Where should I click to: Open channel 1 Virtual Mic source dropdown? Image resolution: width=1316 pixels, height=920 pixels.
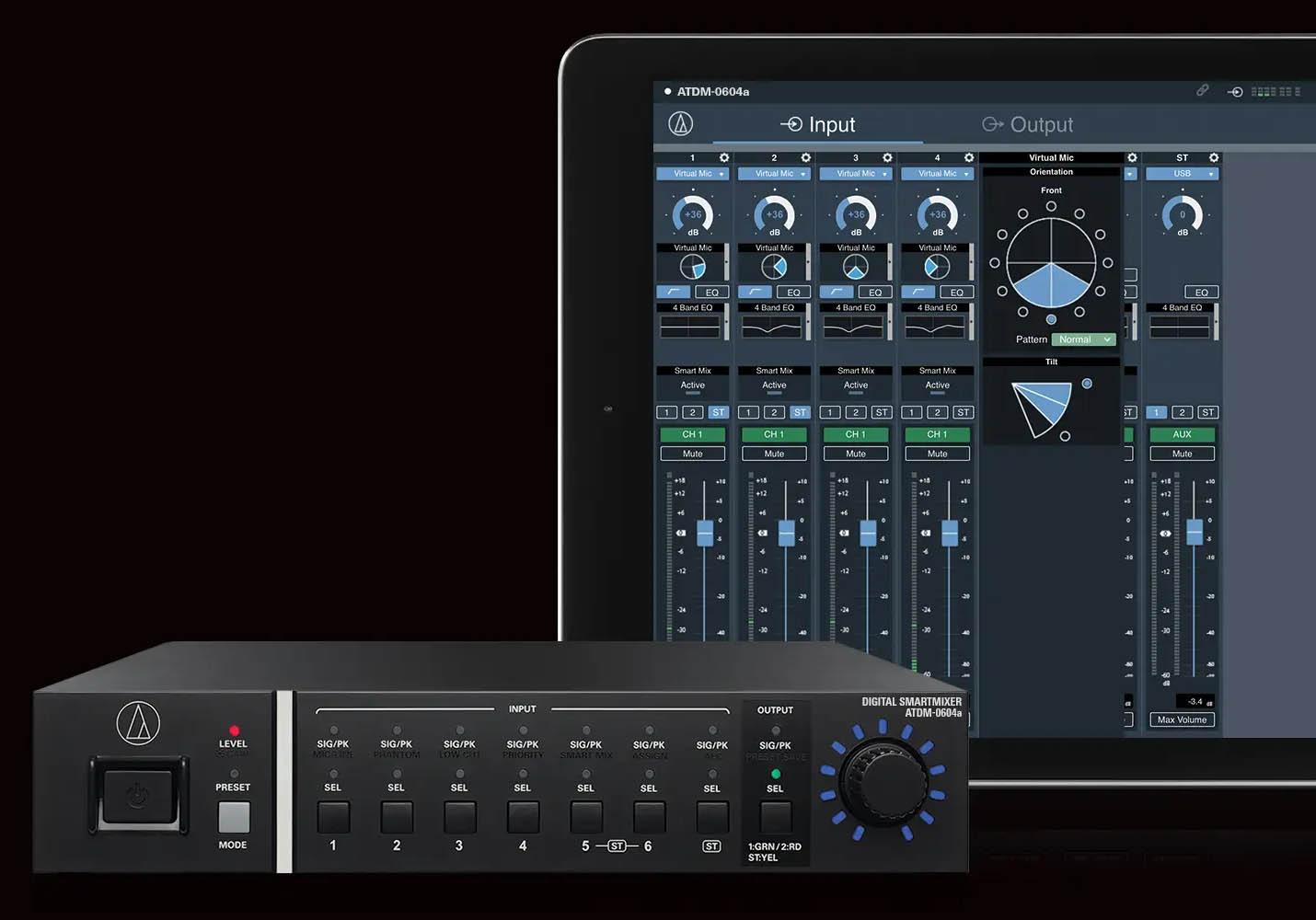coord(692,174)
